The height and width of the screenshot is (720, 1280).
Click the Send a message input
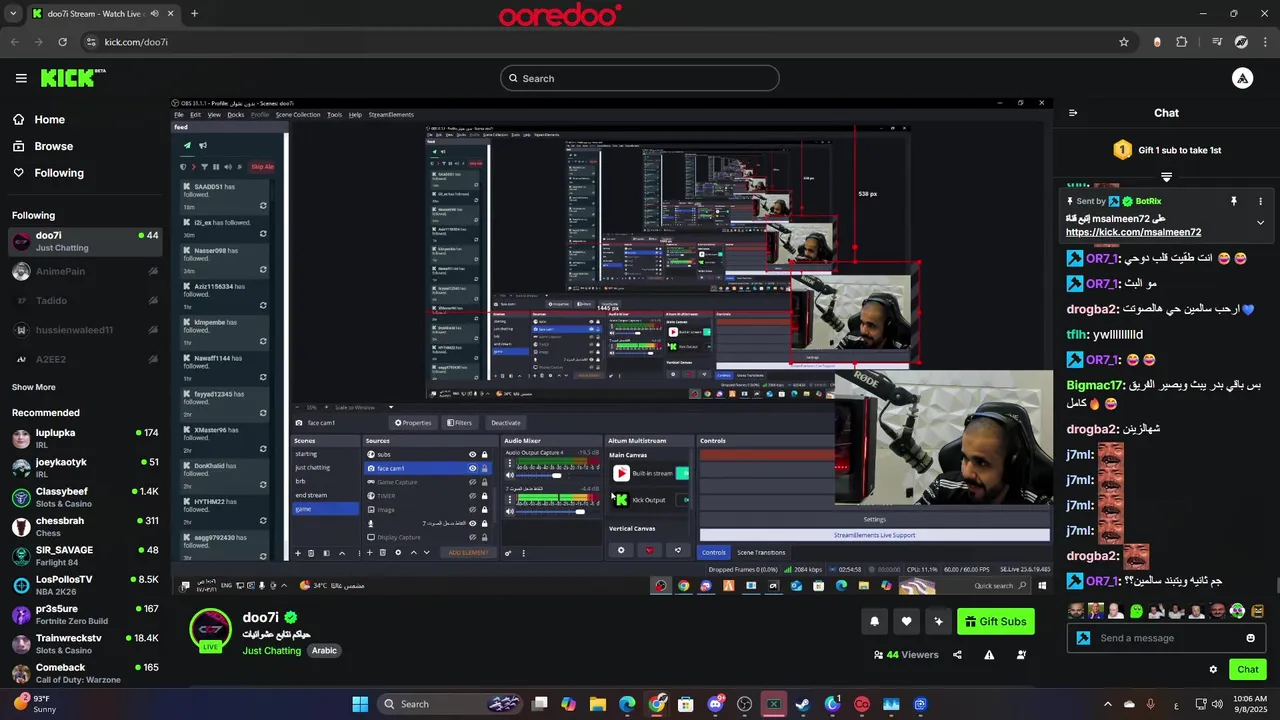(1166, 638)
